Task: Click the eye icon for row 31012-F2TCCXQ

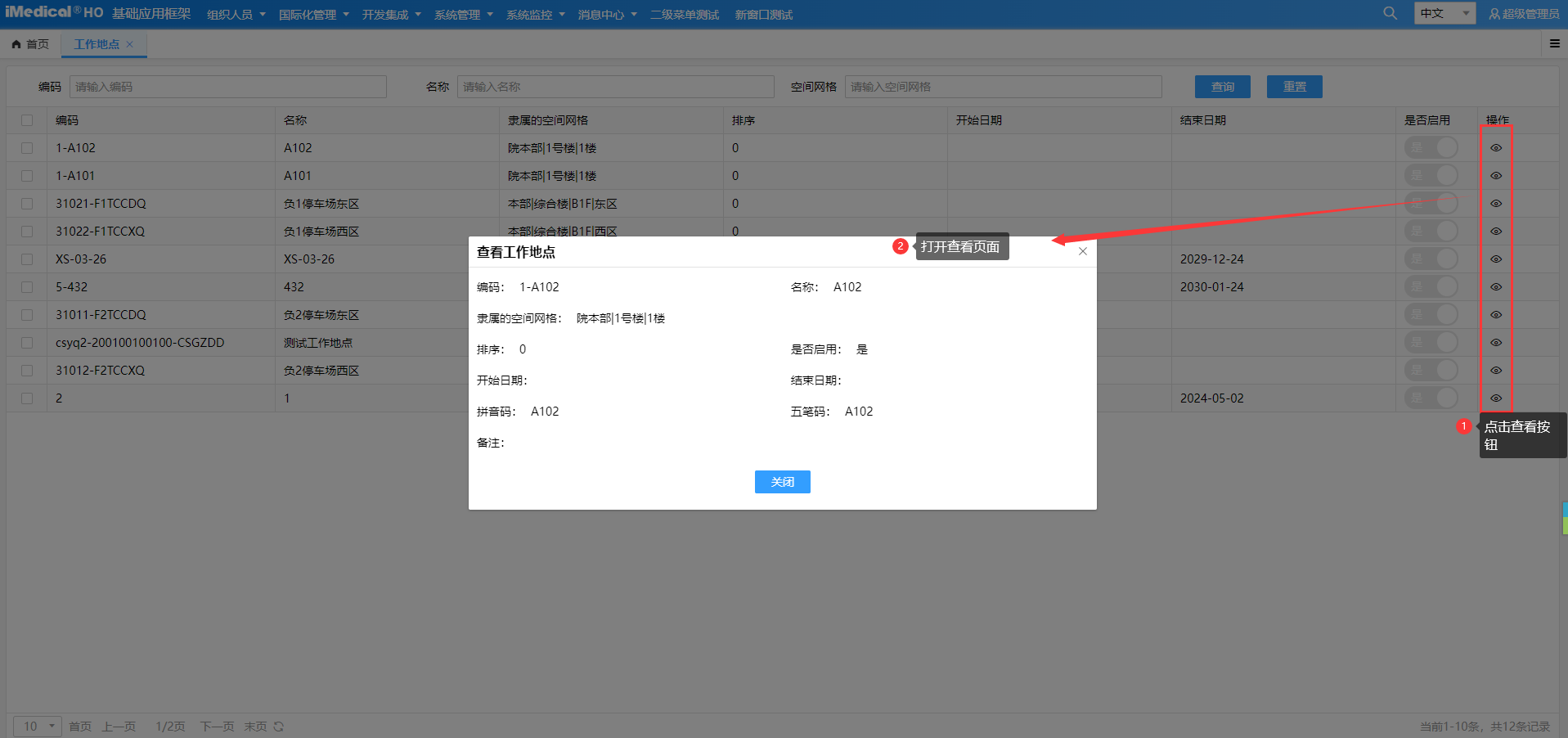Action: tap(1496, 371)
